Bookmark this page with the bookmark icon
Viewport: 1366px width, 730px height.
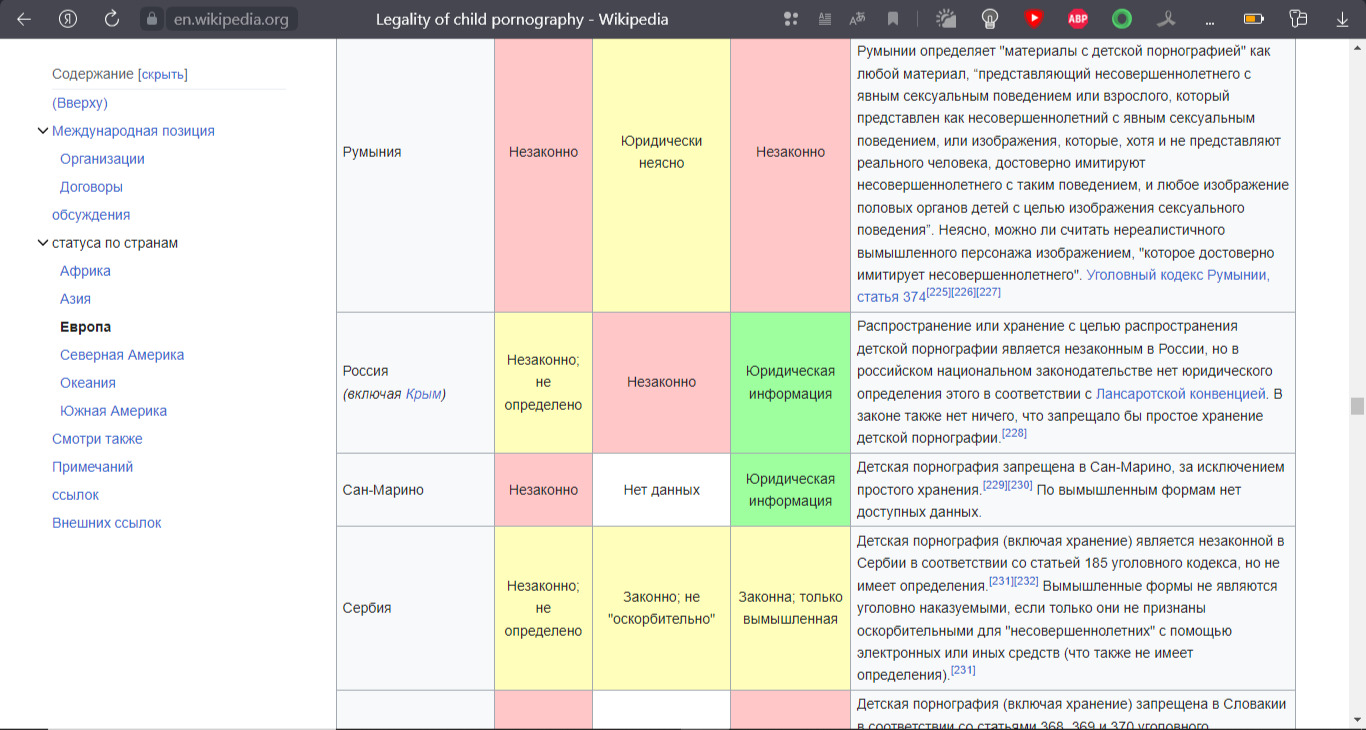pos(893,19)
